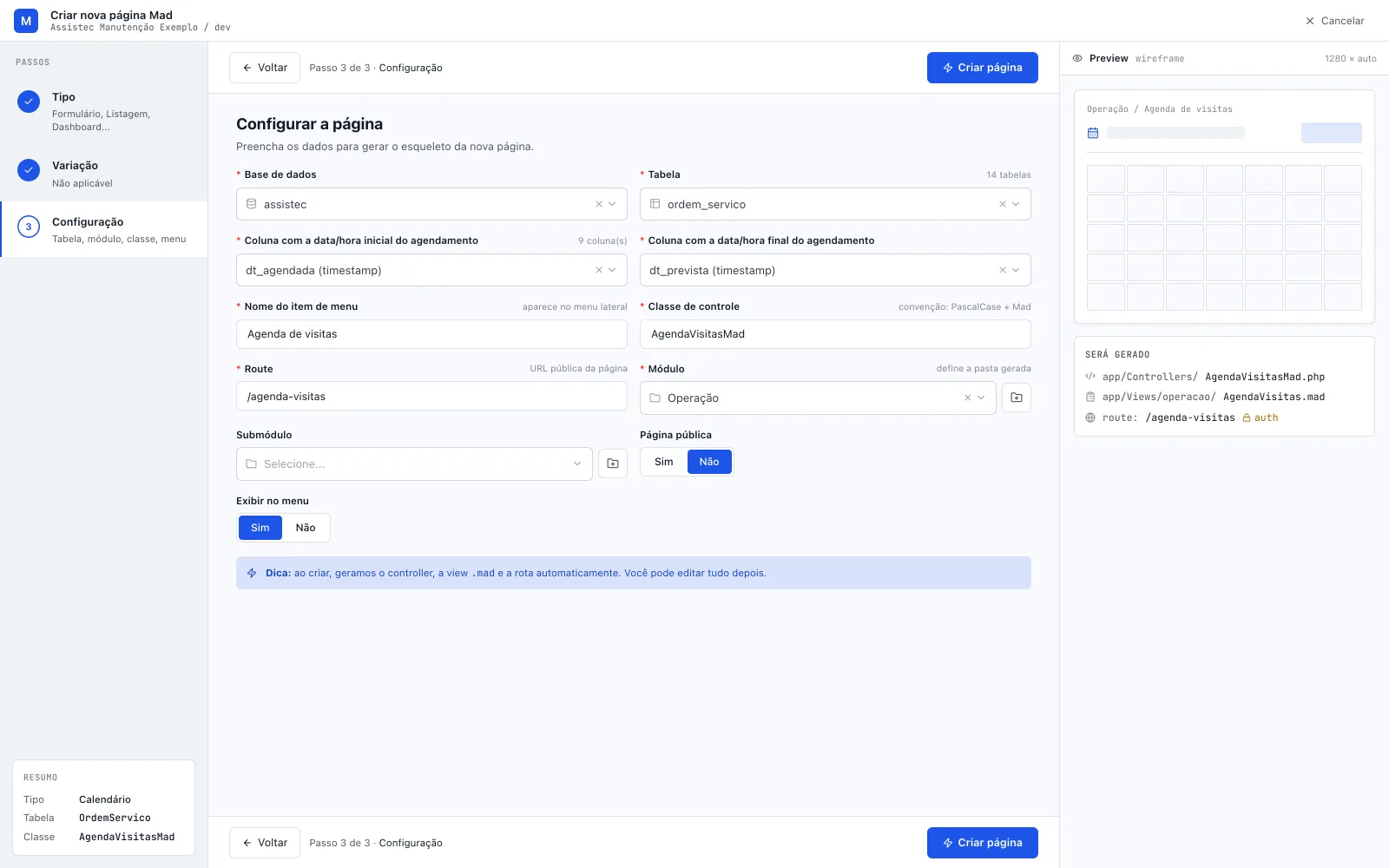Viewport: 1389px width, 868px height.
Task: Click new folder icon beside Submódulo field
Action: point(613,464)
